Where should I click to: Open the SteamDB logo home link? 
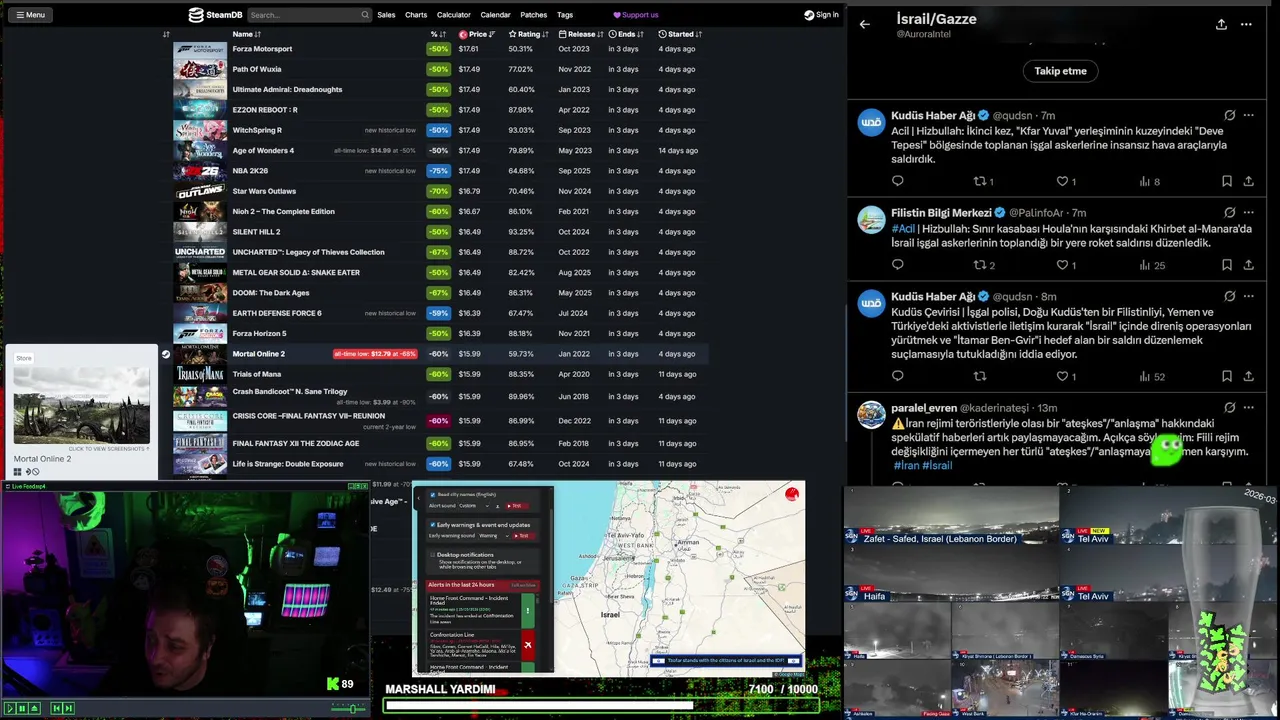(x=216, y=15)
